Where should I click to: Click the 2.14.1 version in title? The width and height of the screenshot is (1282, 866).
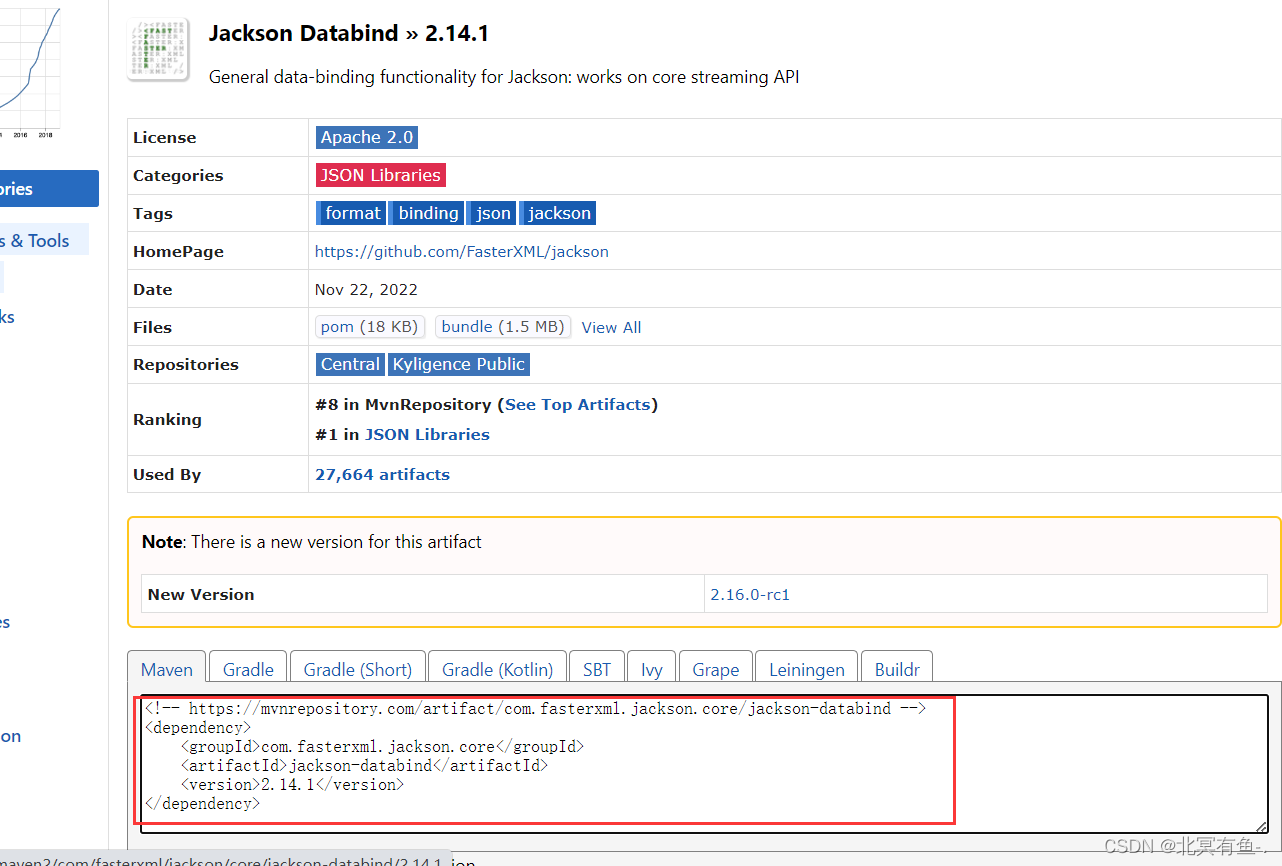[457, 33]
